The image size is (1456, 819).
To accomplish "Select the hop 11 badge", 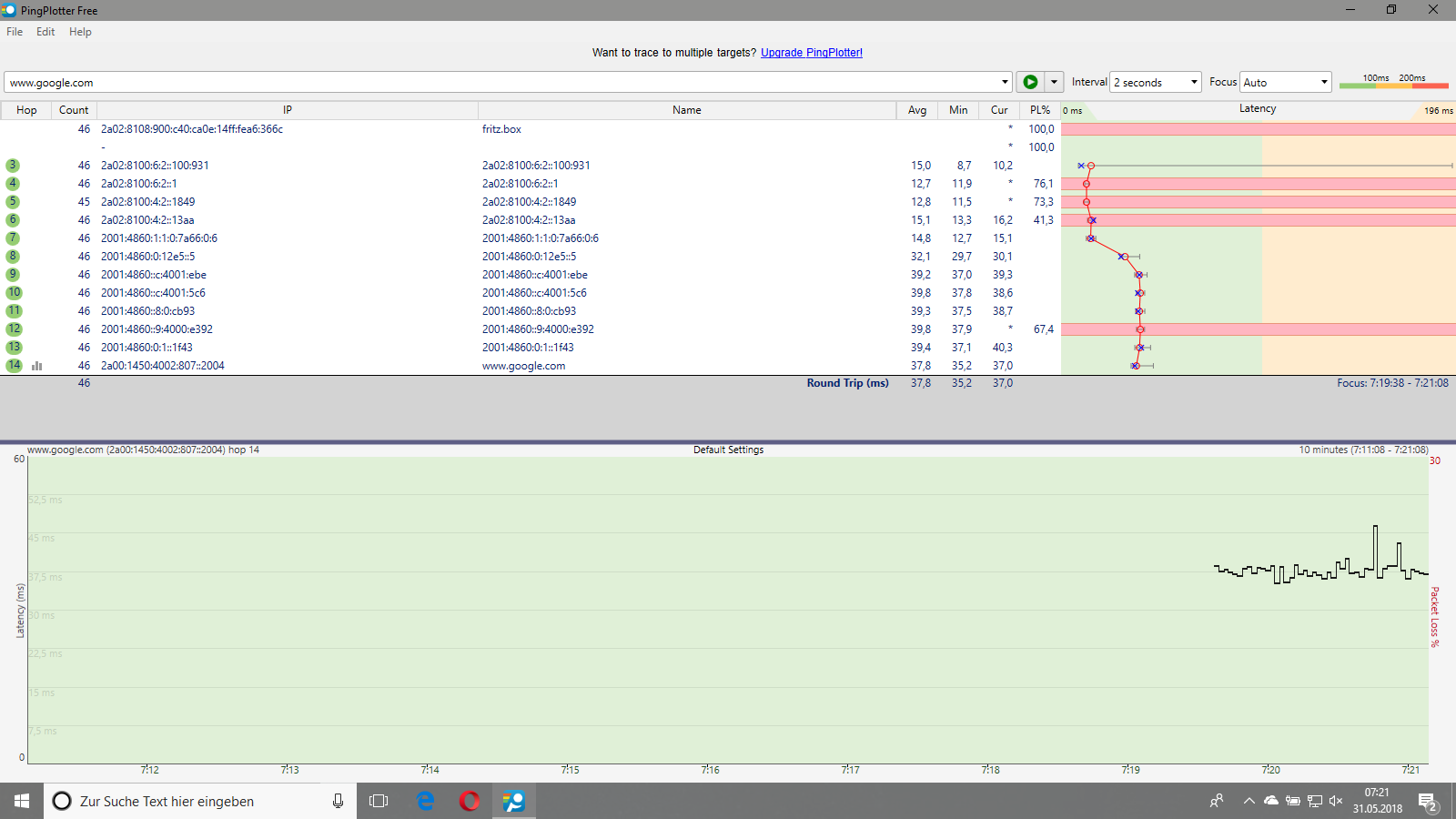I will click(x=14, y=311).
